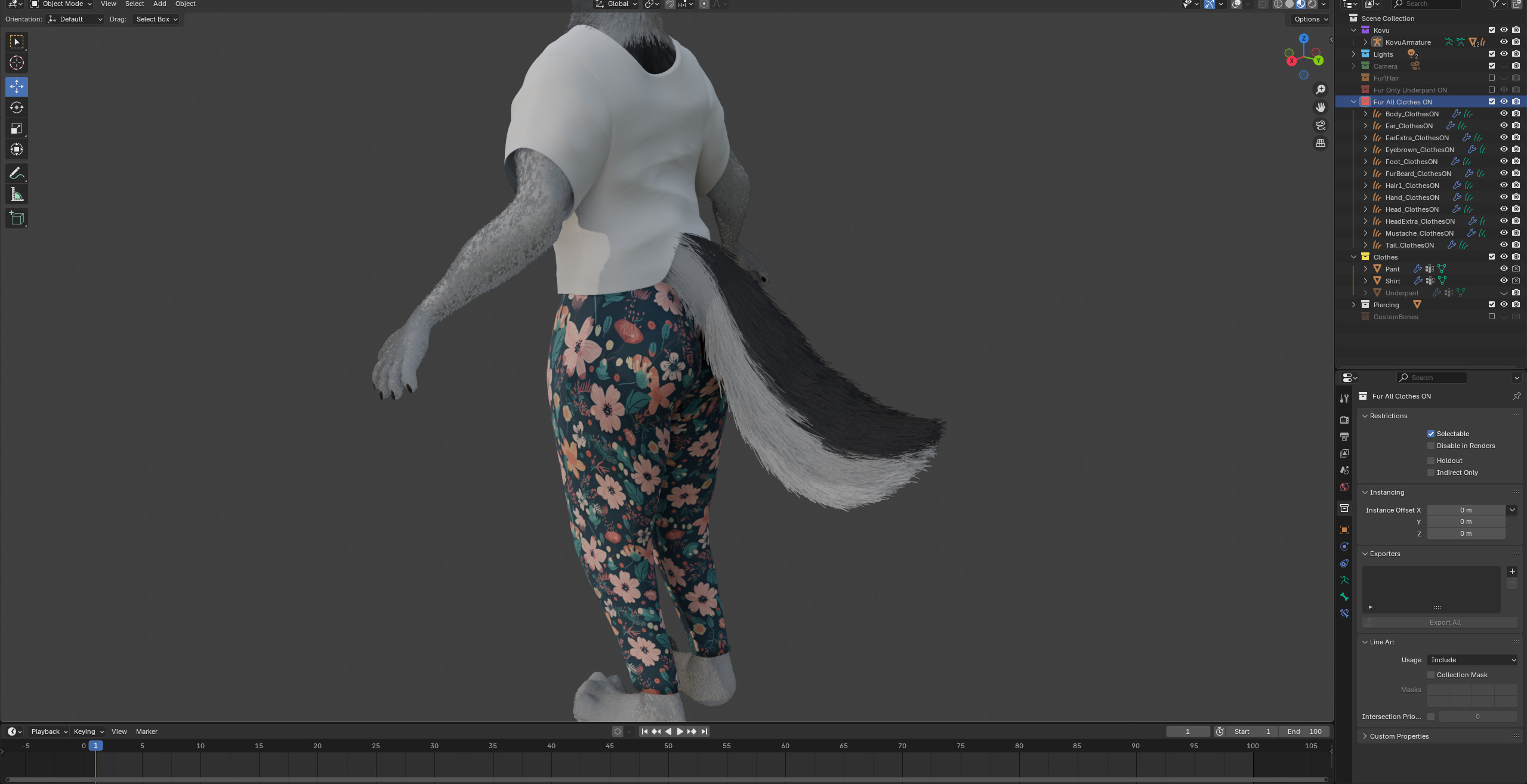Select the Add Cube tool

(x=17, y=218)
